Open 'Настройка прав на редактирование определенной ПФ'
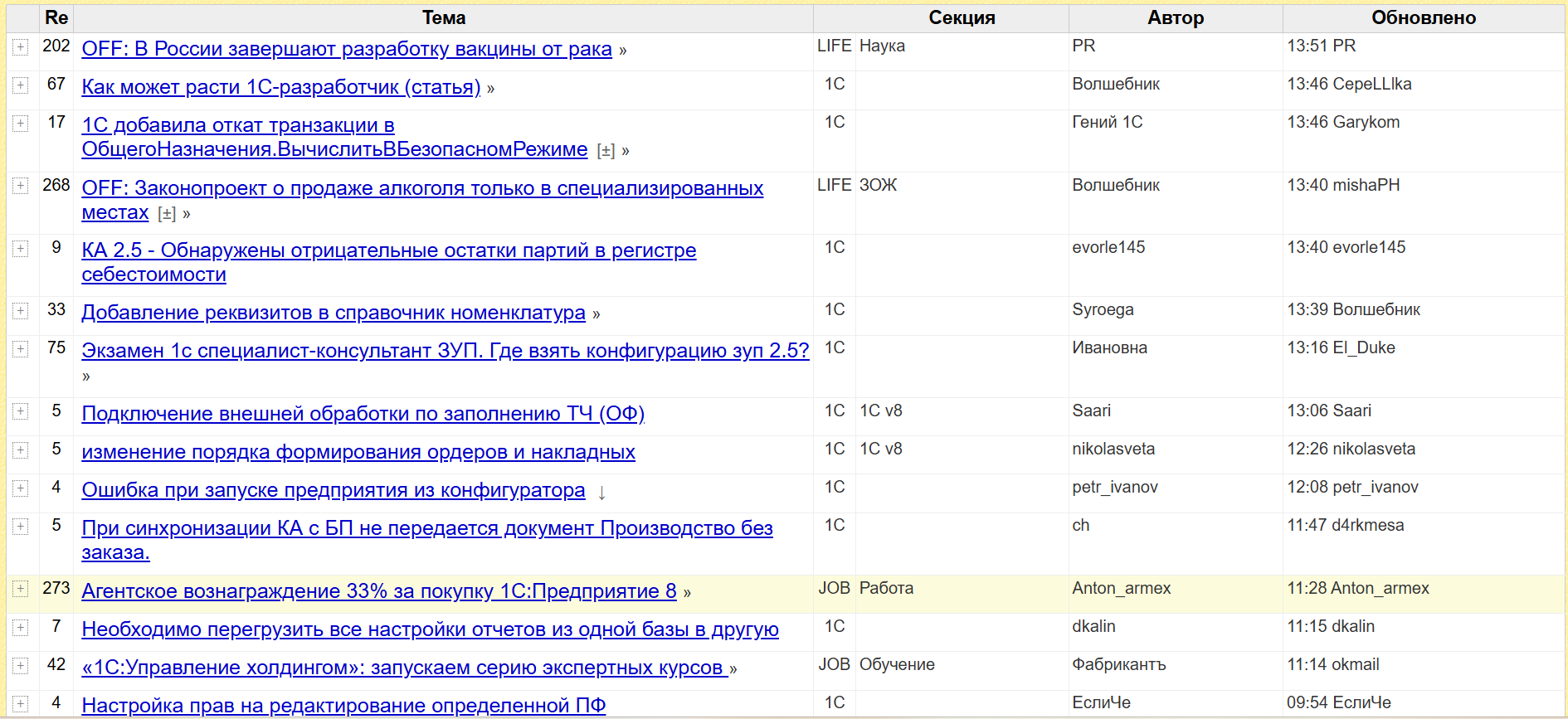This screenshot has height=719, width=1568. 343,706
